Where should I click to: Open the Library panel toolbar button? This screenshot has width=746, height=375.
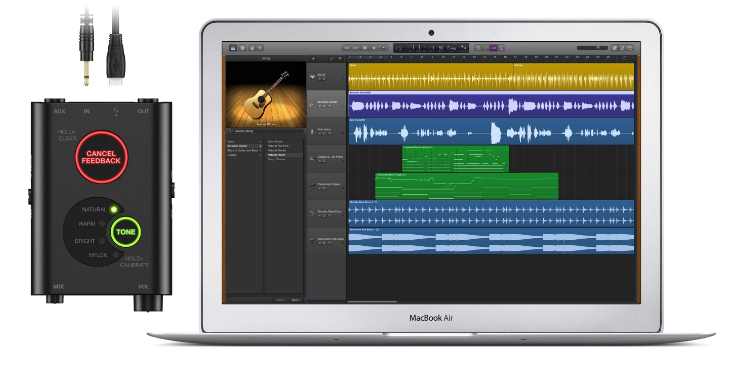(x=233, y=48)
